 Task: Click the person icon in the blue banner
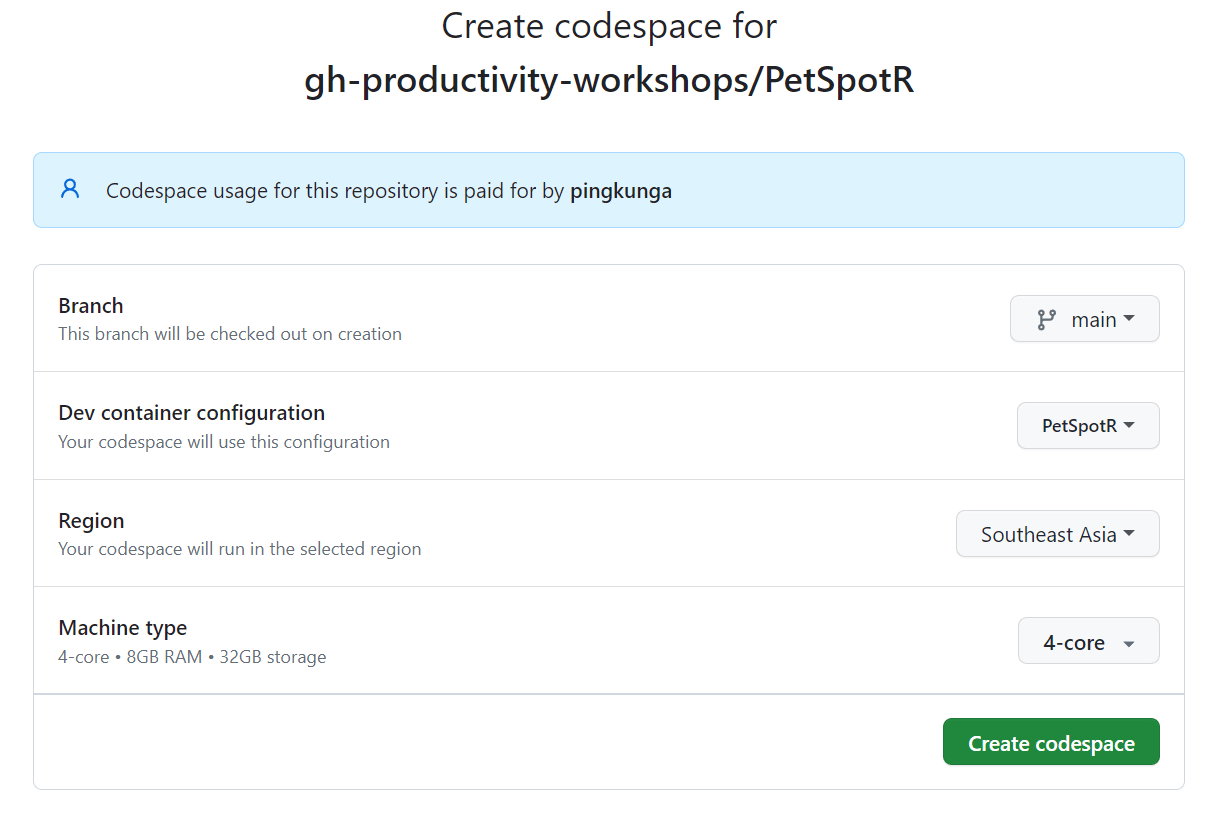69,189
